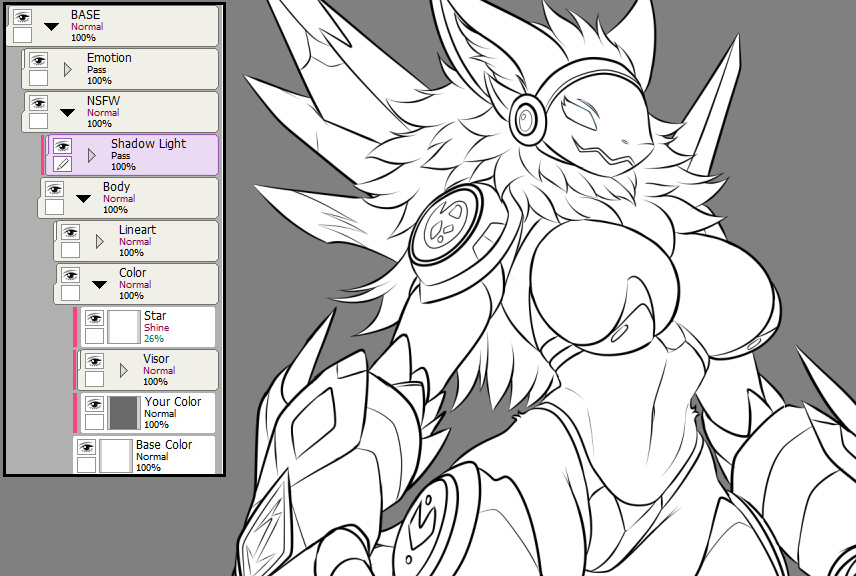Collapse the Body group

click(84, 199)
